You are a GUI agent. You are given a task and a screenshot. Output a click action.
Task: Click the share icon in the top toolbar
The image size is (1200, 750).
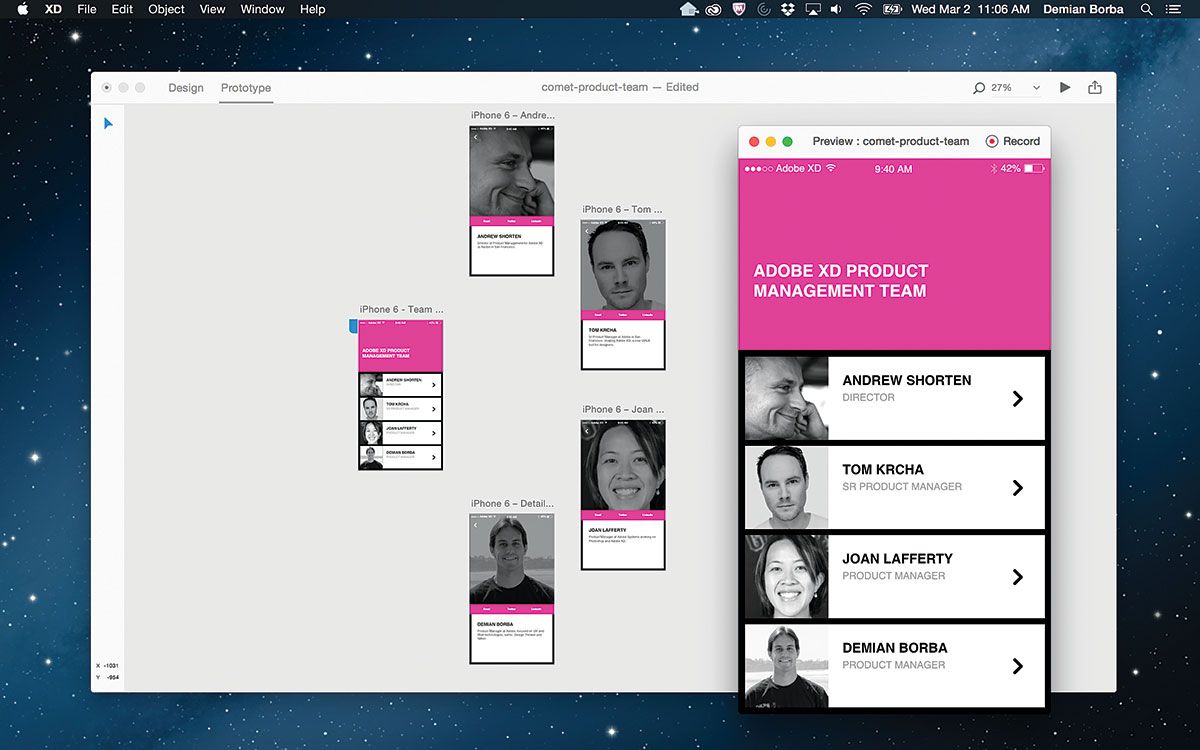pyautogui.click(x=1094, y=87)
